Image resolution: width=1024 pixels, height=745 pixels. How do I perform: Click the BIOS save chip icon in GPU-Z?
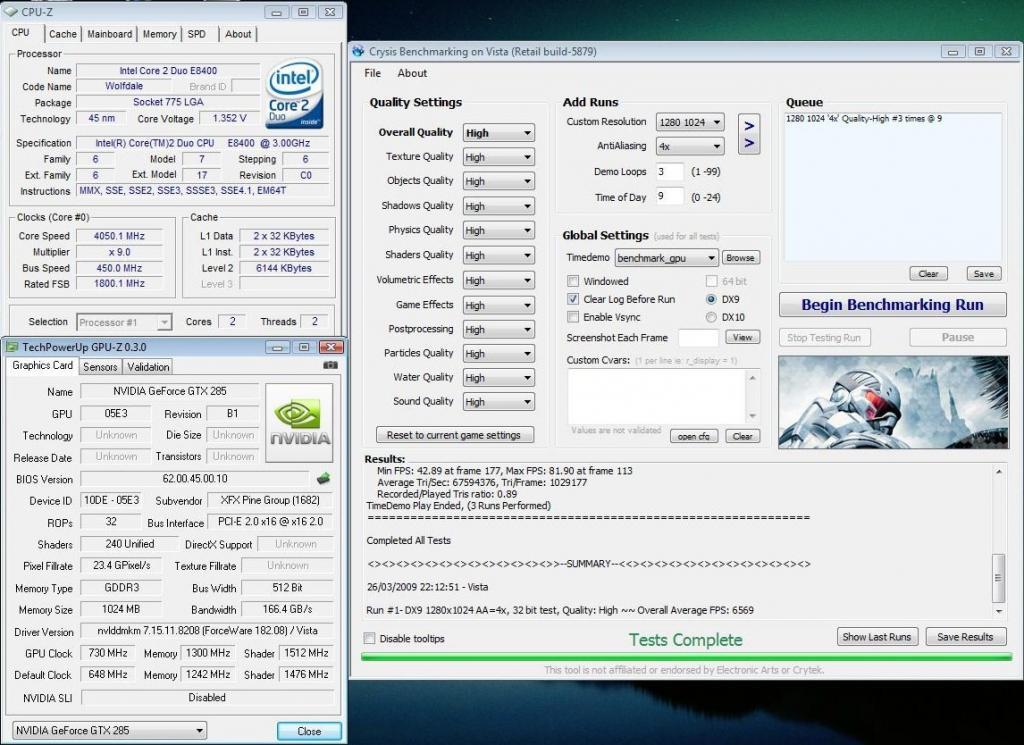pos(323,479)
